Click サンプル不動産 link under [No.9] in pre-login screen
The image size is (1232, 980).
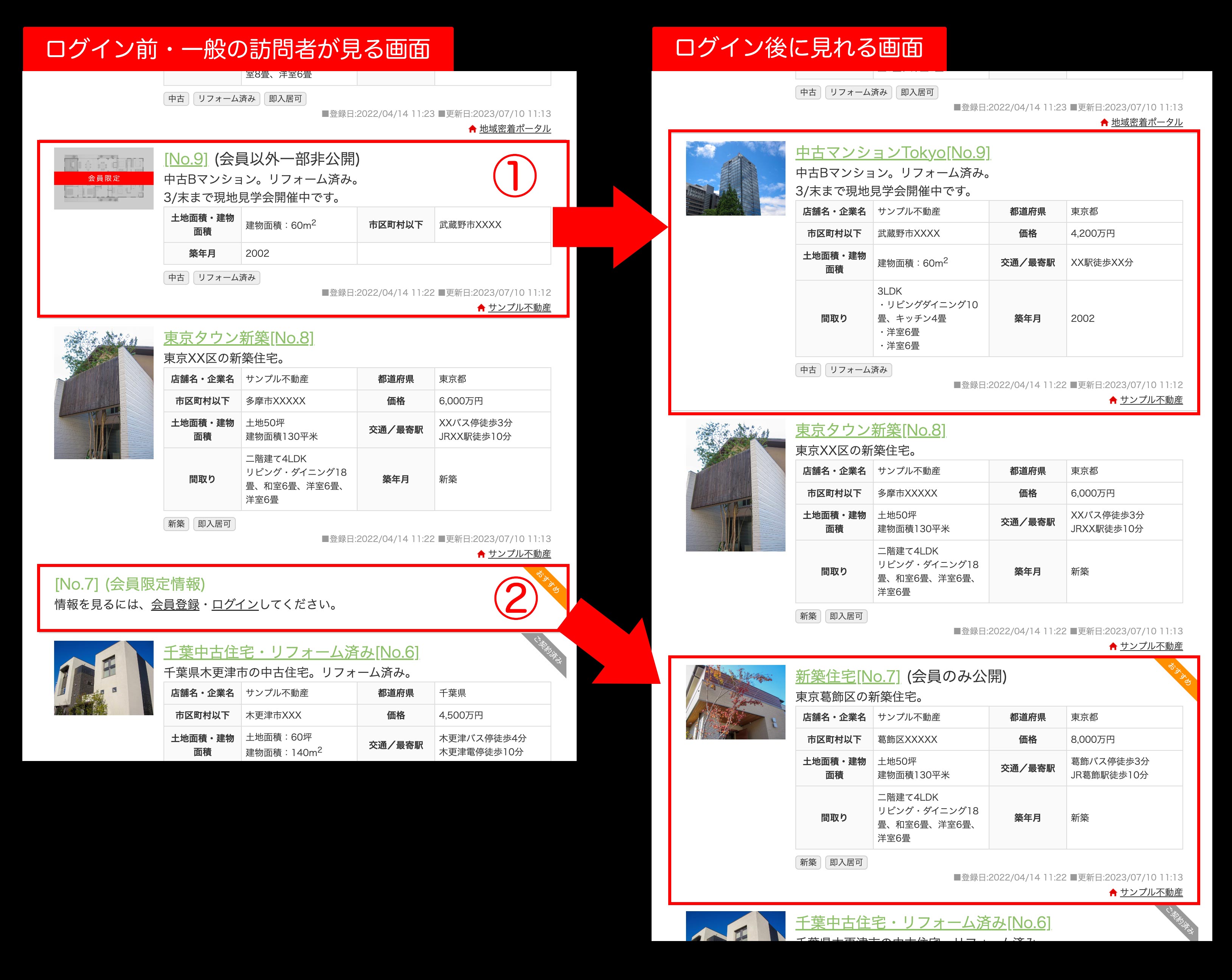520,307
